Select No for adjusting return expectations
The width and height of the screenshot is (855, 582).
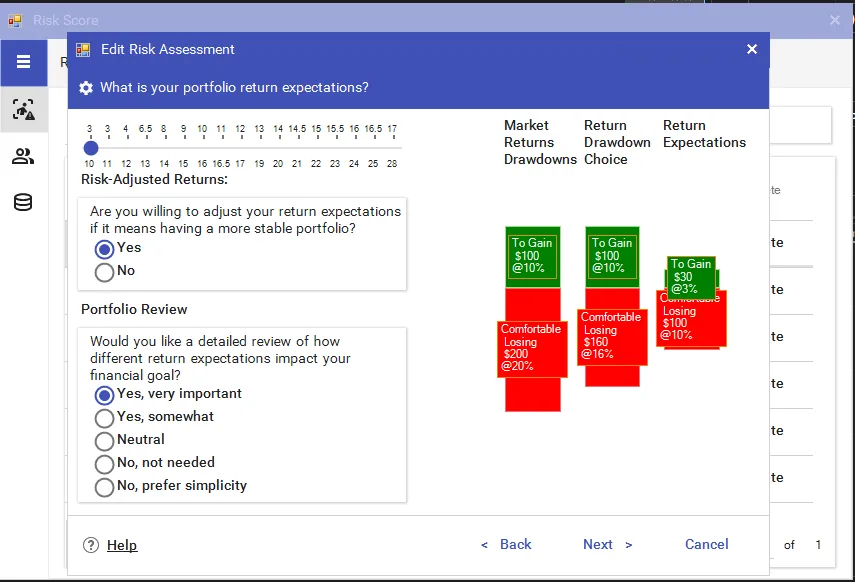[104, 272]
